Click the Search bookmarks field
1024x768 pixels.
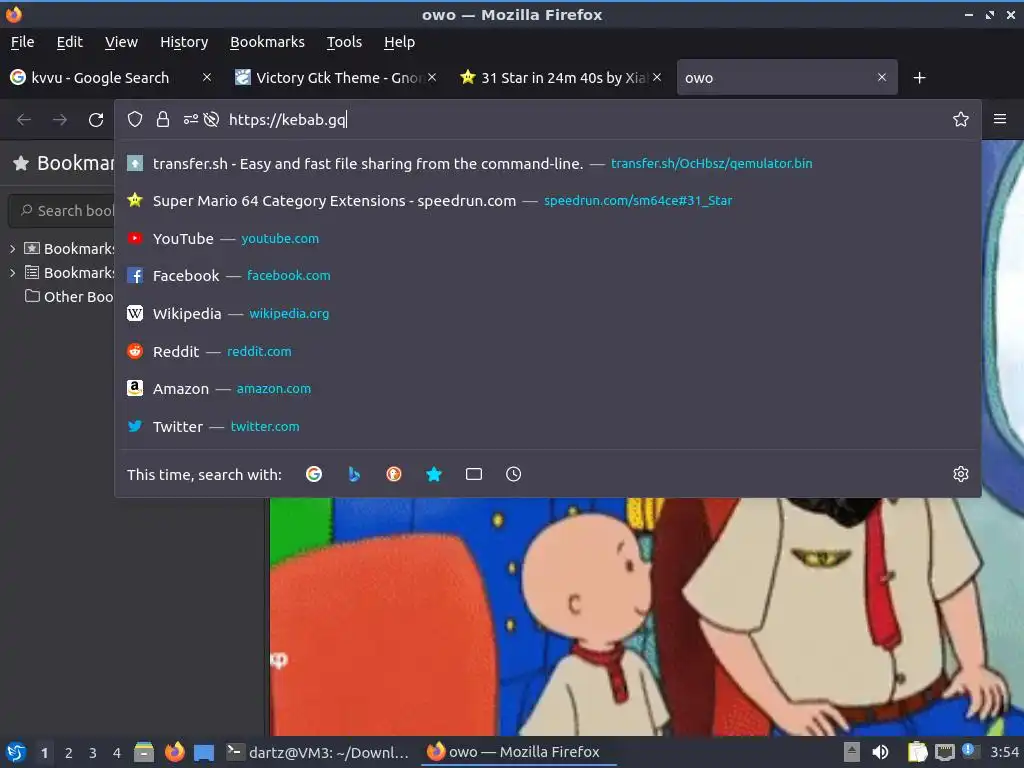coord(63,210)
